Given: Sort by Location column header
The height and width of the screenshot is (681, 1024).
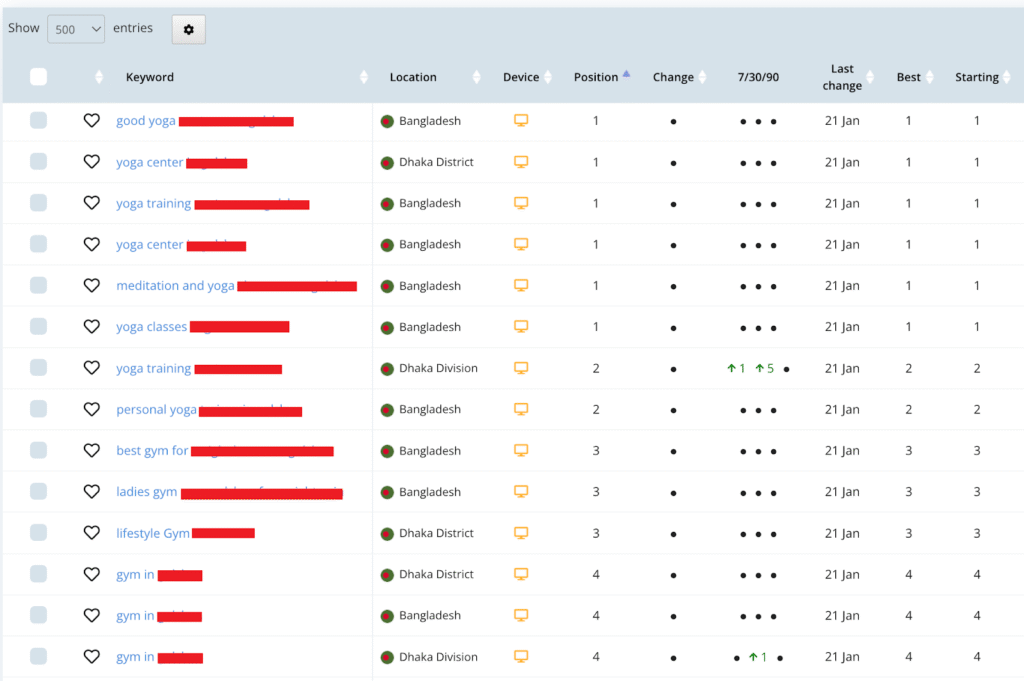Looking at the screenshot, I should click(x=413, y=77).
